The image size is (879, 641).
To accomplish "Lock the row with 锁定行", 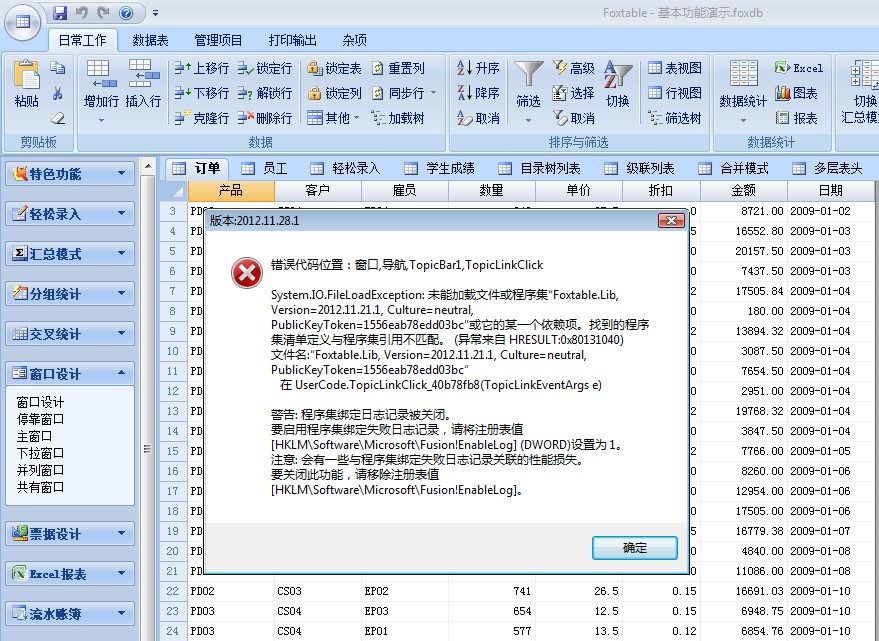I will 265,68.
